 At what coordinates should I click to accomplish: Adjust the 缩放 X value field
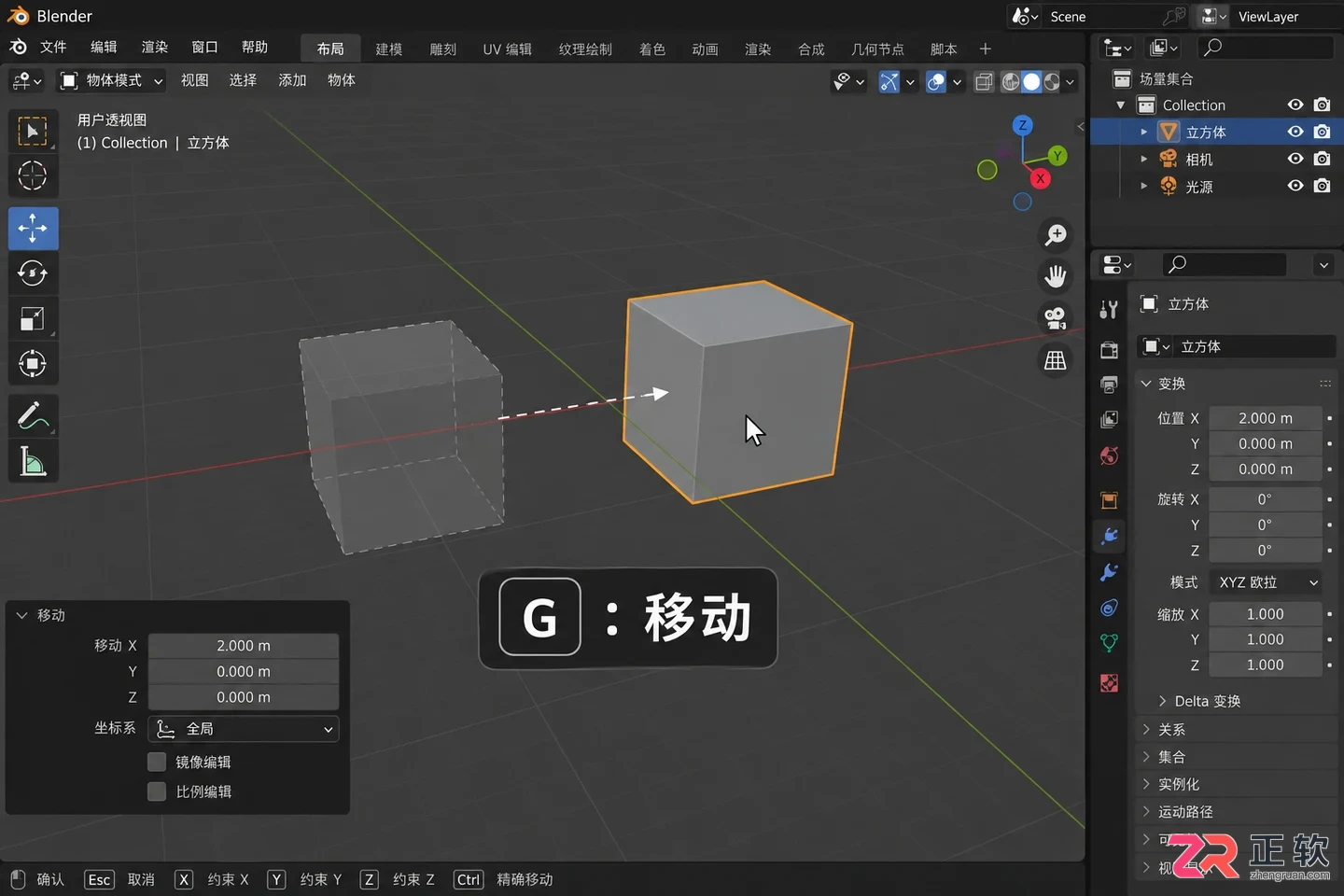(1266, 614)
